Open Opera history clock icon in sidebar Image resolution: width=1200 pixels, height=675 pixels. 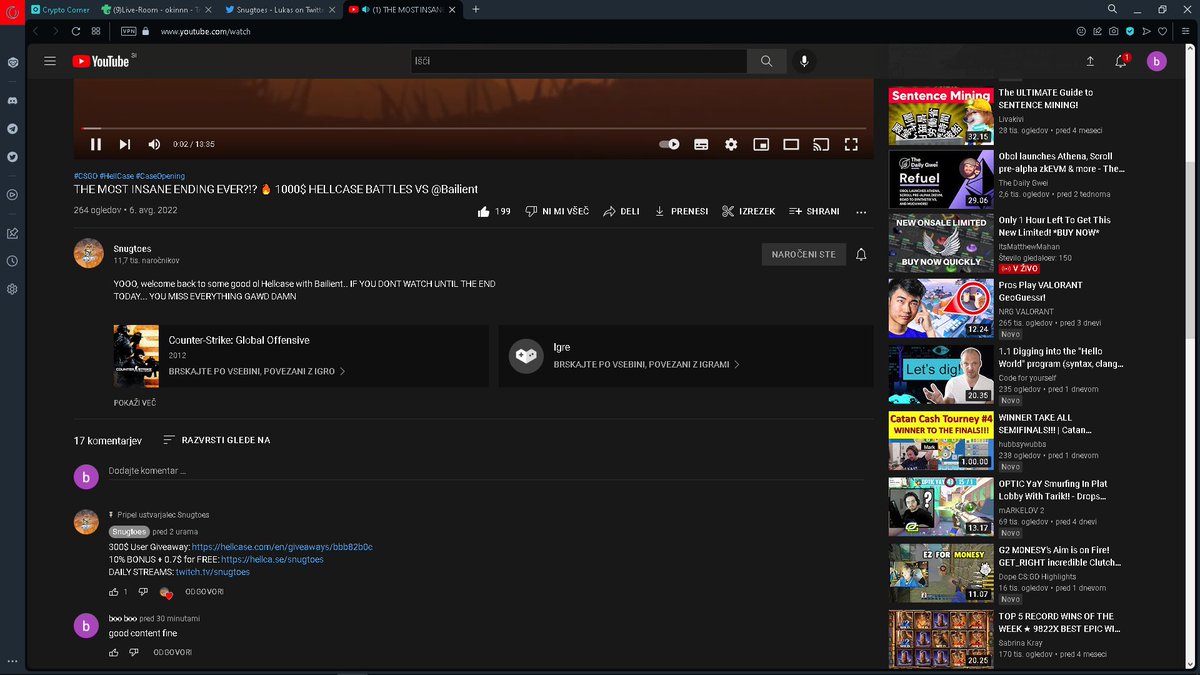point(13,261)
